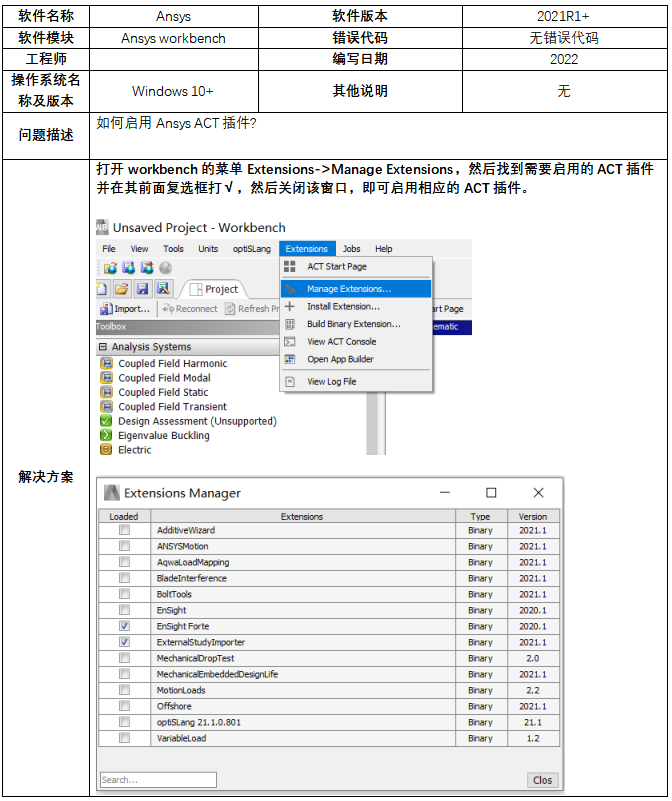Enable the AdditiveWizard extension checkbox
Viewport: 672px width, 801px height.
point(124,530)
